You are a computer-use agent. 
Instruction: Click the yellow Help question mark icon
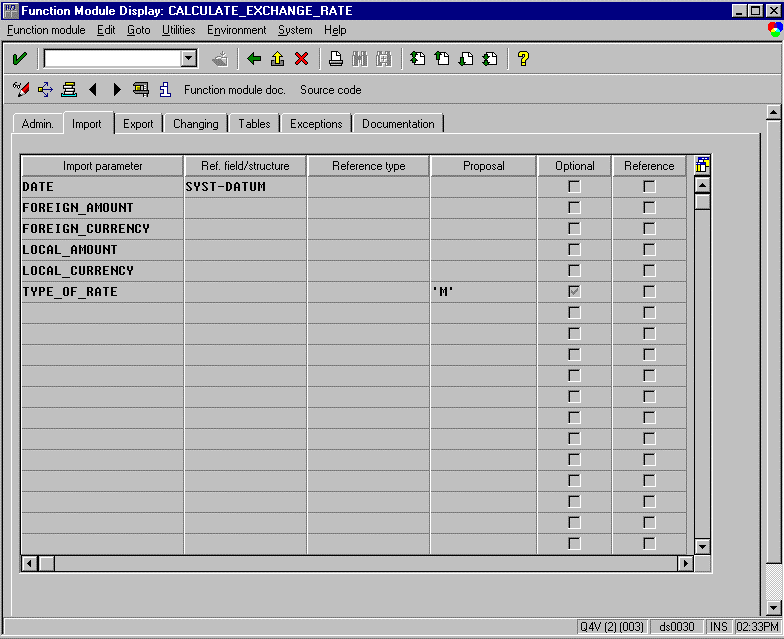(x=522, y=59)
